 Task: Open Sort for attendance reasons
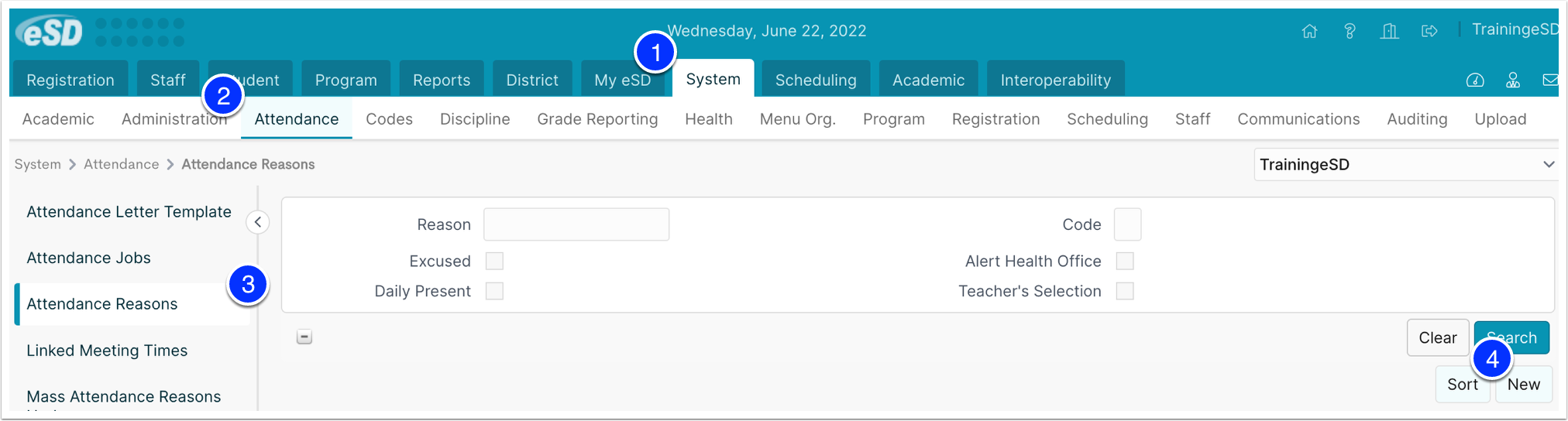[x=1463, y=384]
